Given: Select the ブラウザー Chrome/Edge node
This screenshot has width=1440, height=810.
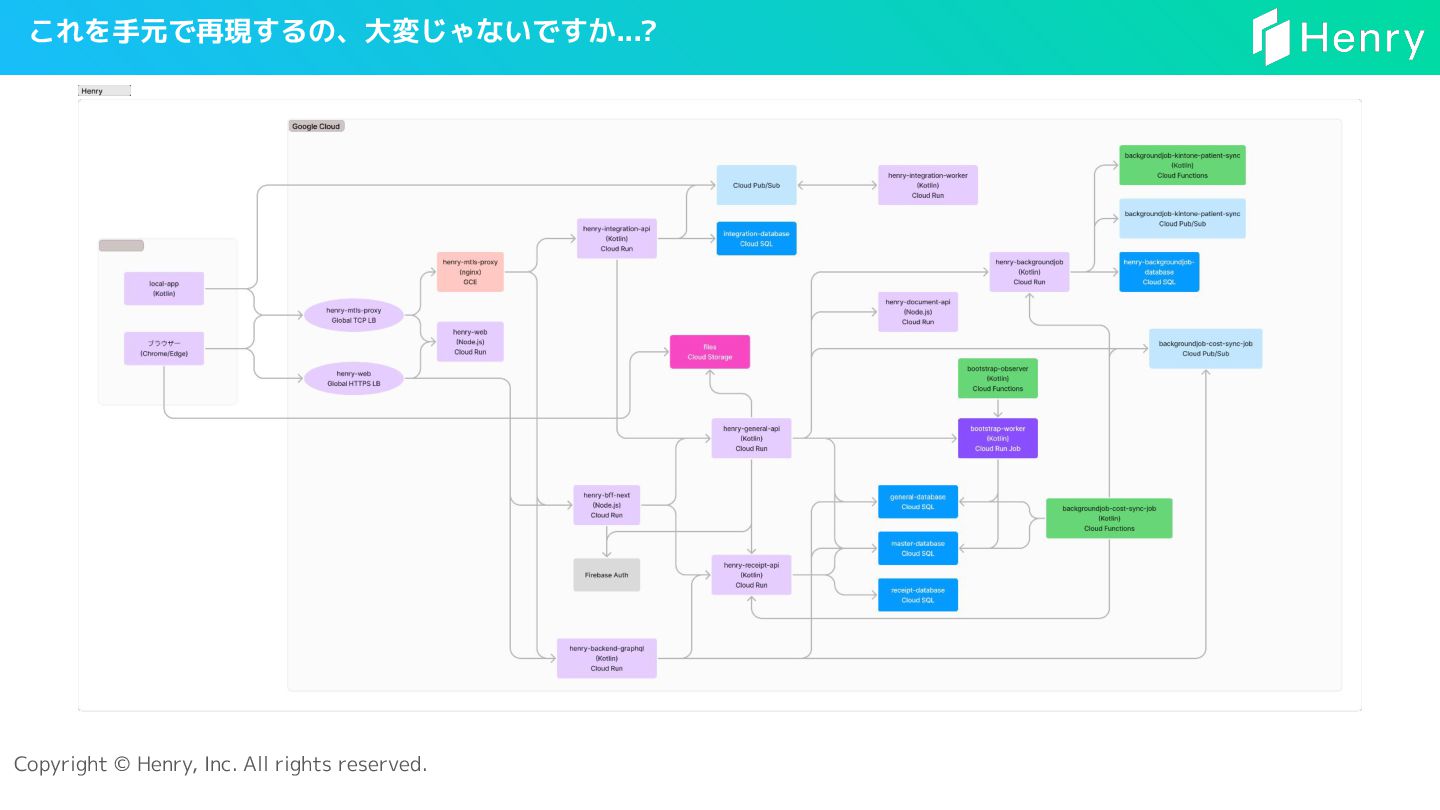Looking at the screenshot, I should (164, 348).
